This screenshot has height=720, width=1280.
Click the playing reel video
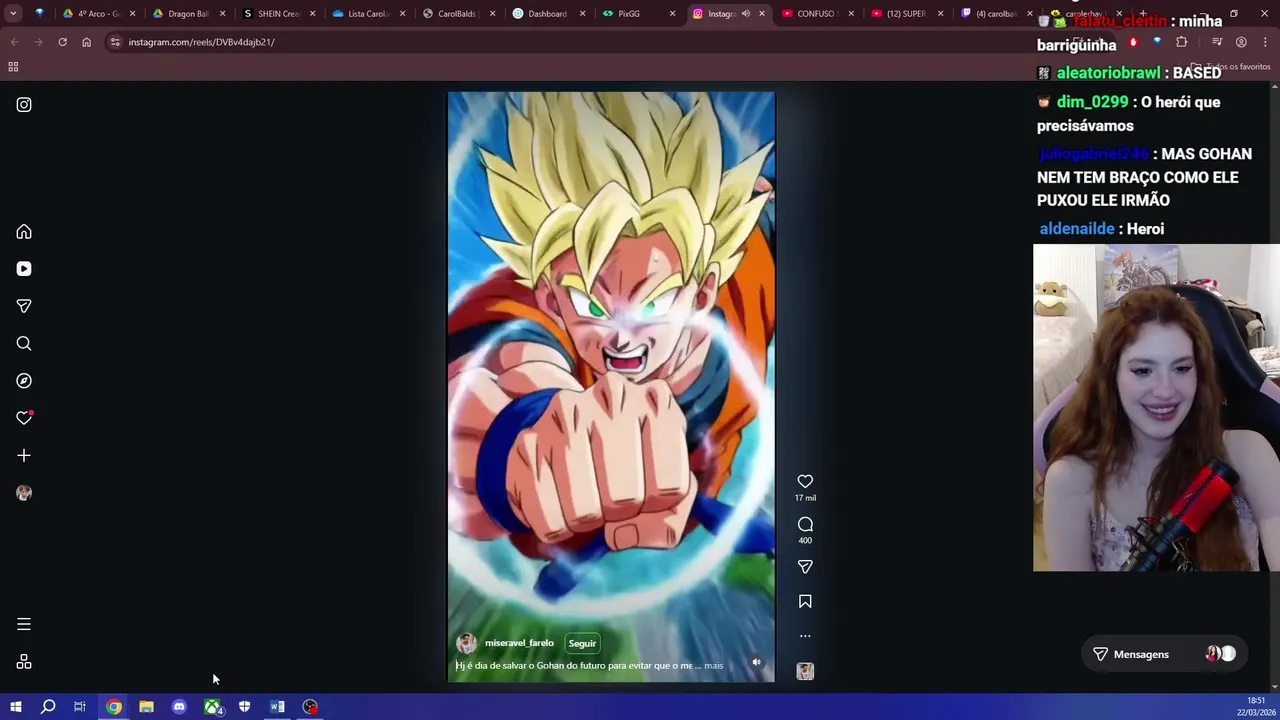pos(611,386)
